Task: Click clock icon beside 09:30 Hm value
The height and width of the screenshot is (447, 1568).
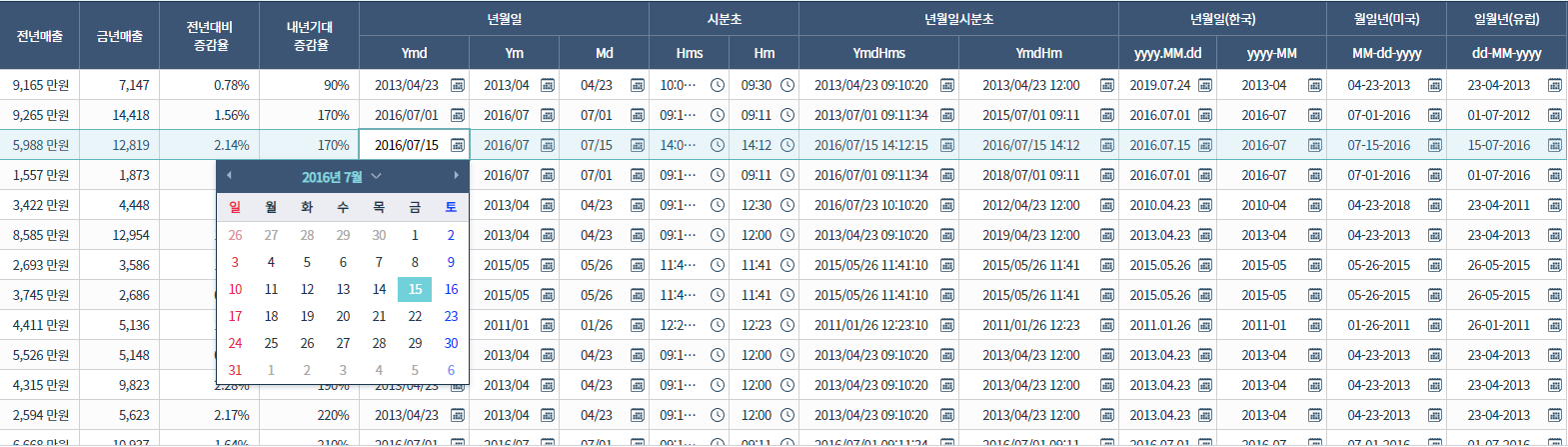Action: pos(787,85)
